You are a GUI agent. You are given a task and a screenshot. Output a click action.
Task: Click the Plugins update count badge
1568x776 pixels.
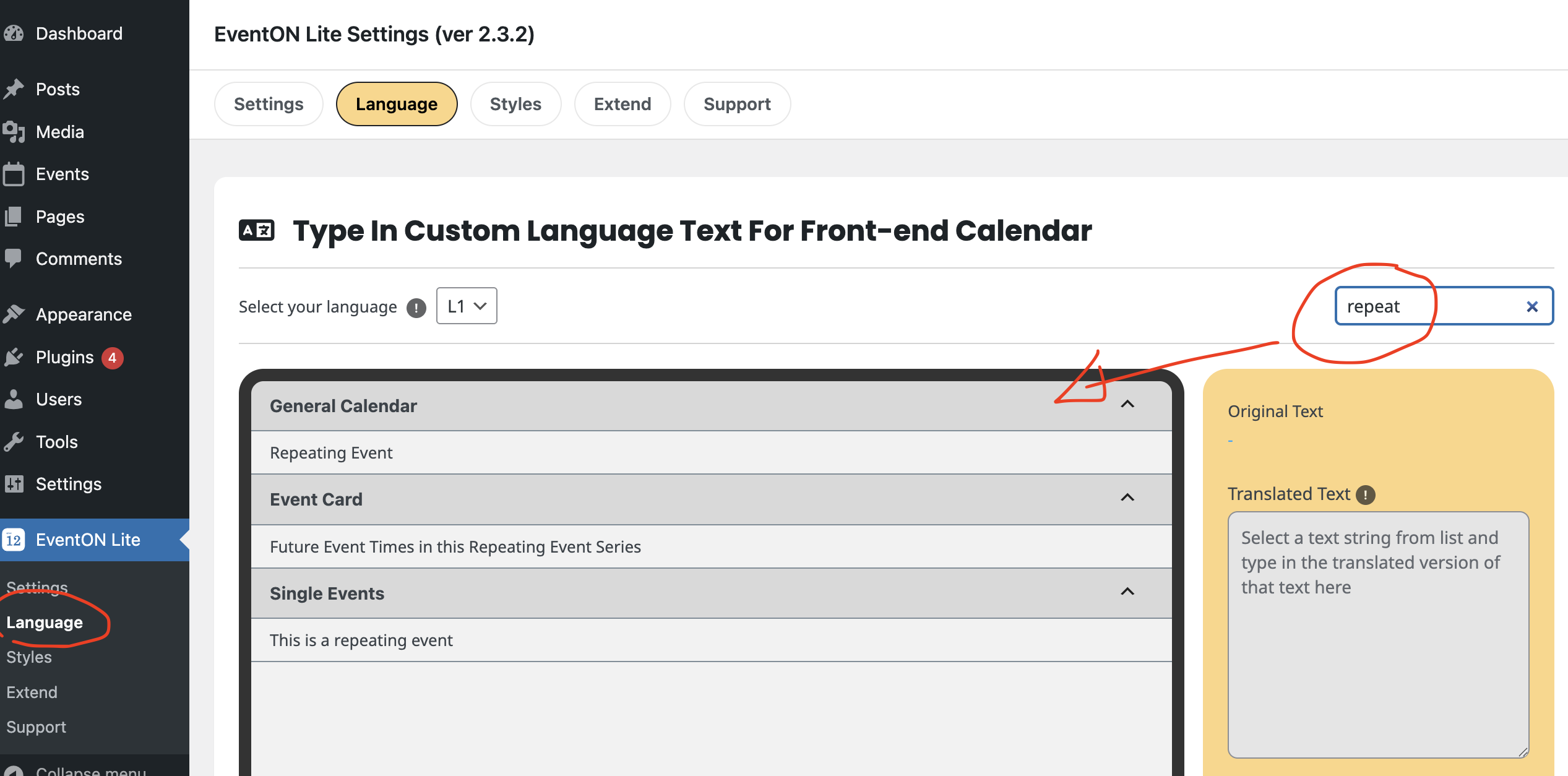pyautogui.click(x=112, y=357)
